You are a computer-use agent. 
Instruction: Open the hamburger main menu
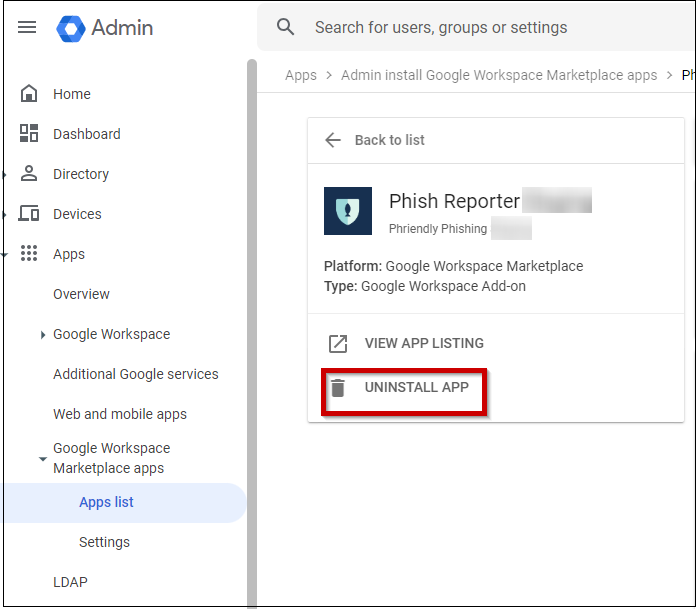tap(27, 27)
